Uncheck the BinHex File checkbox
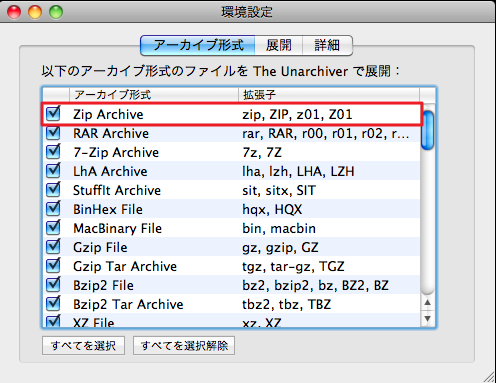496x383 pixels. pyautogui.click(x=53, y=209)
